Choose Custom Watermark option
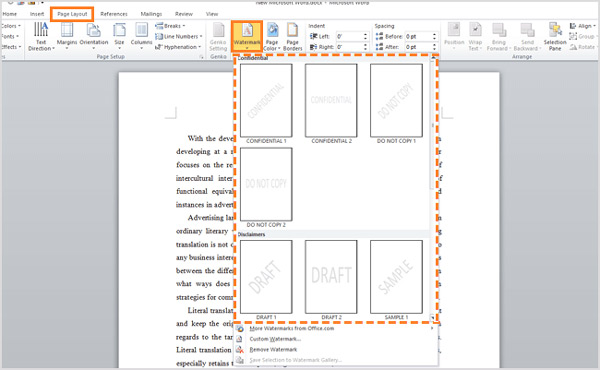The height and width of the screenshot is (370, 600). [275, 339]
